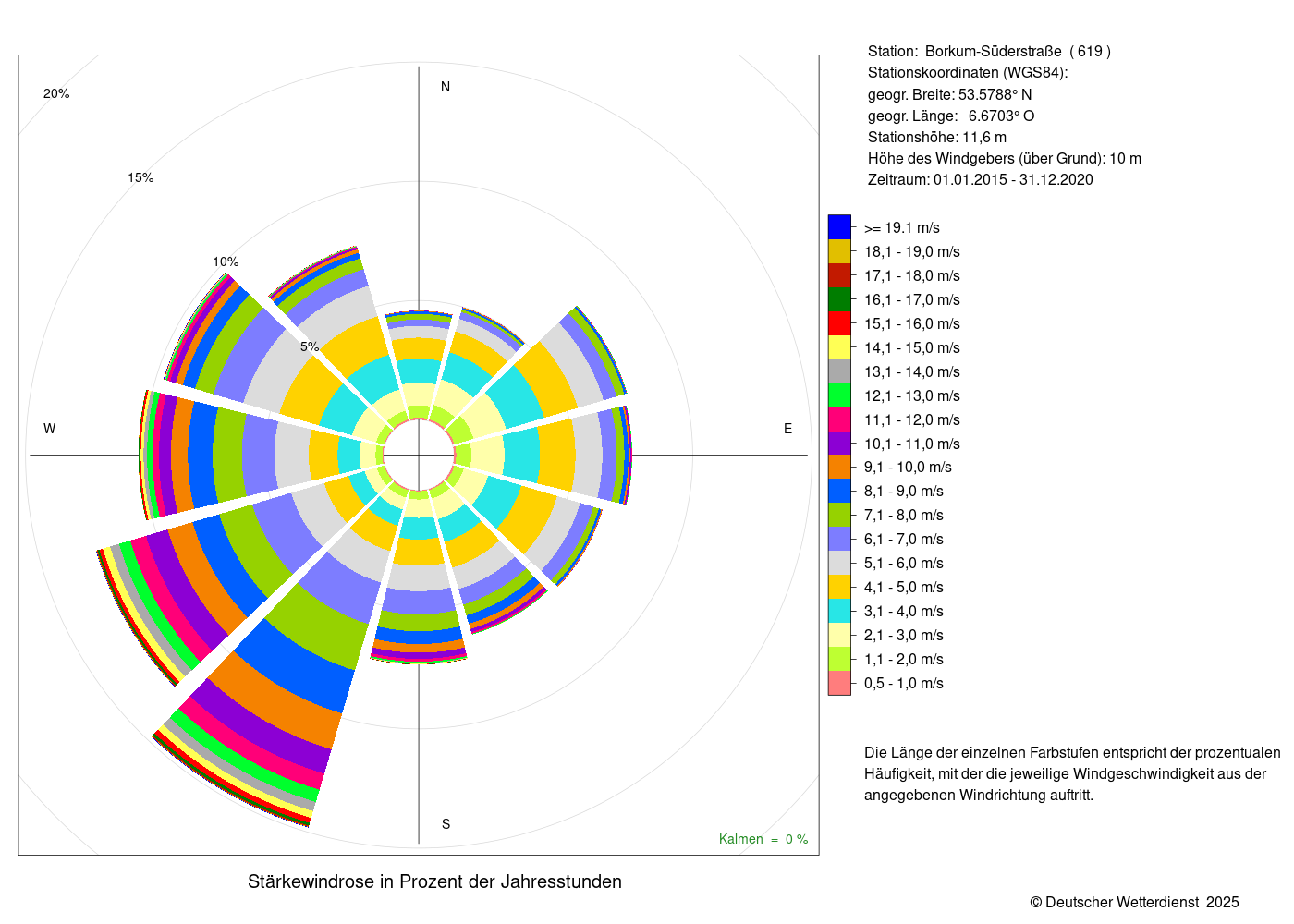Click the '>= 19.1 m/s' legend label
This screenshot has width=1294, height=924.
click(x=902, y=228)
